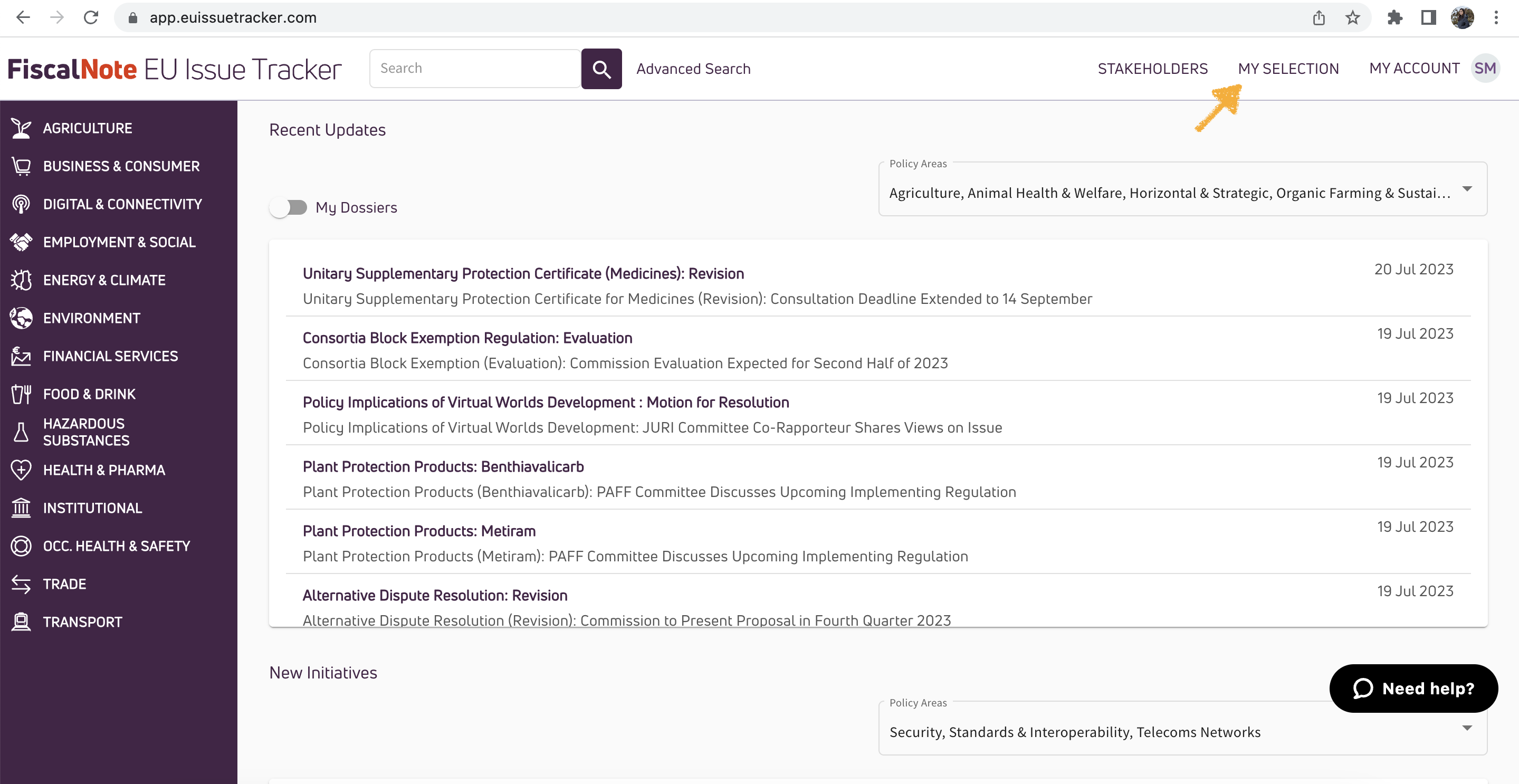Click the Health & Pharma heart icon
The height and width of the screenshot is (784, 1519).
coord(21,470)
